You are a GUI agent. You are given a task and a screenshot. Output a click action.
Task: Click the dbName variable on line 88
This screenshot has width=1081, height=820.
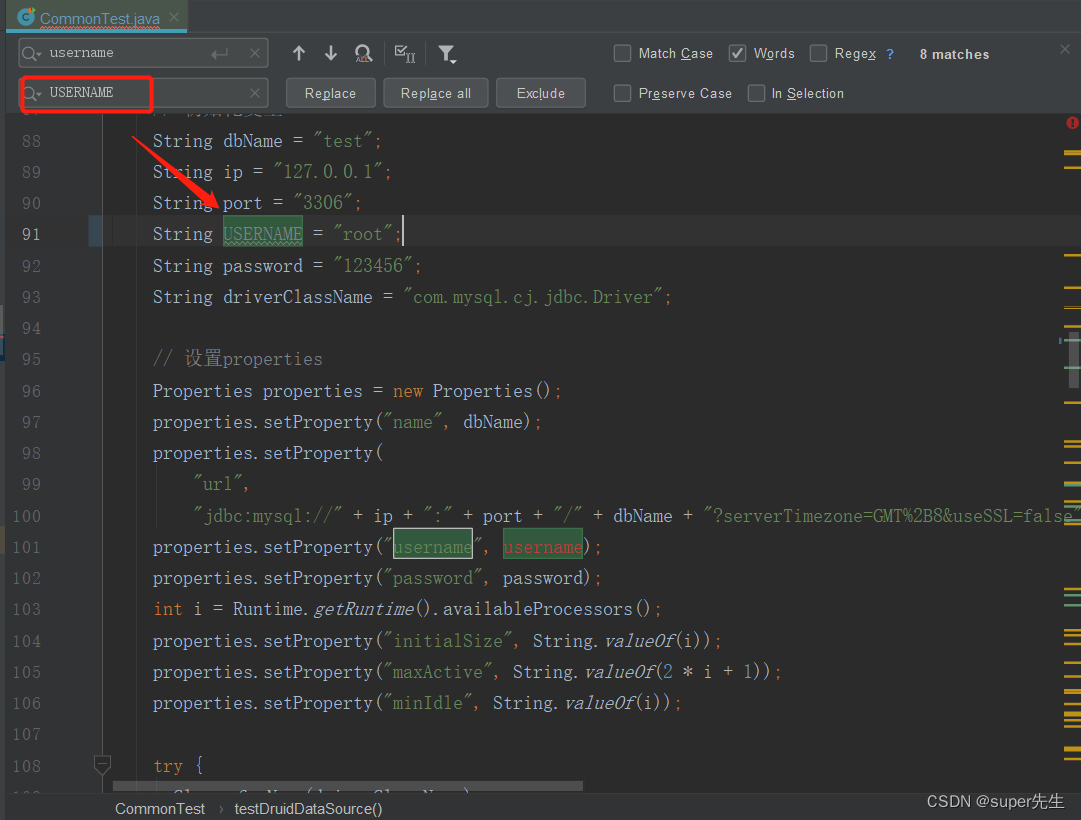(x=252, y=141)
